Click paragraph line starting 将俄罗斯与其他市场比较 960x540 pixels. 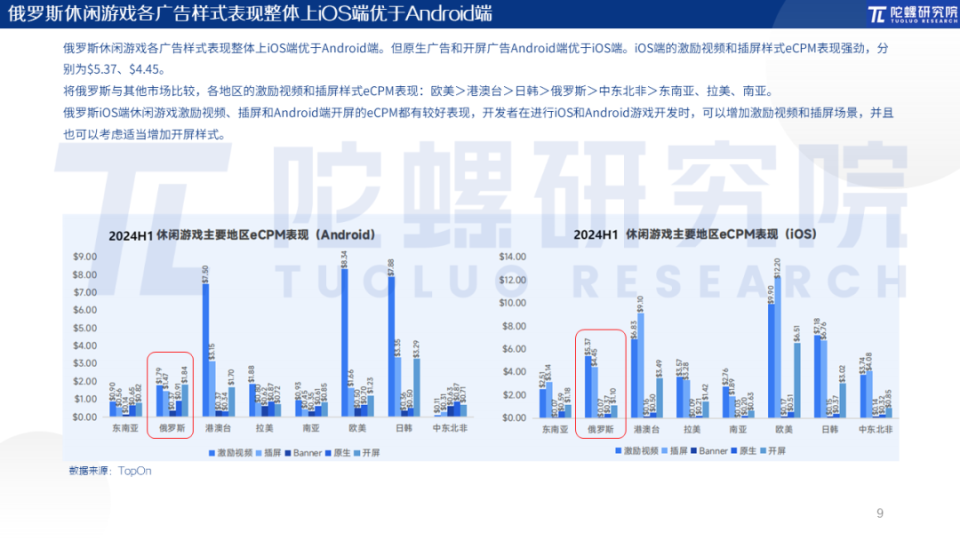coord(419,91)
